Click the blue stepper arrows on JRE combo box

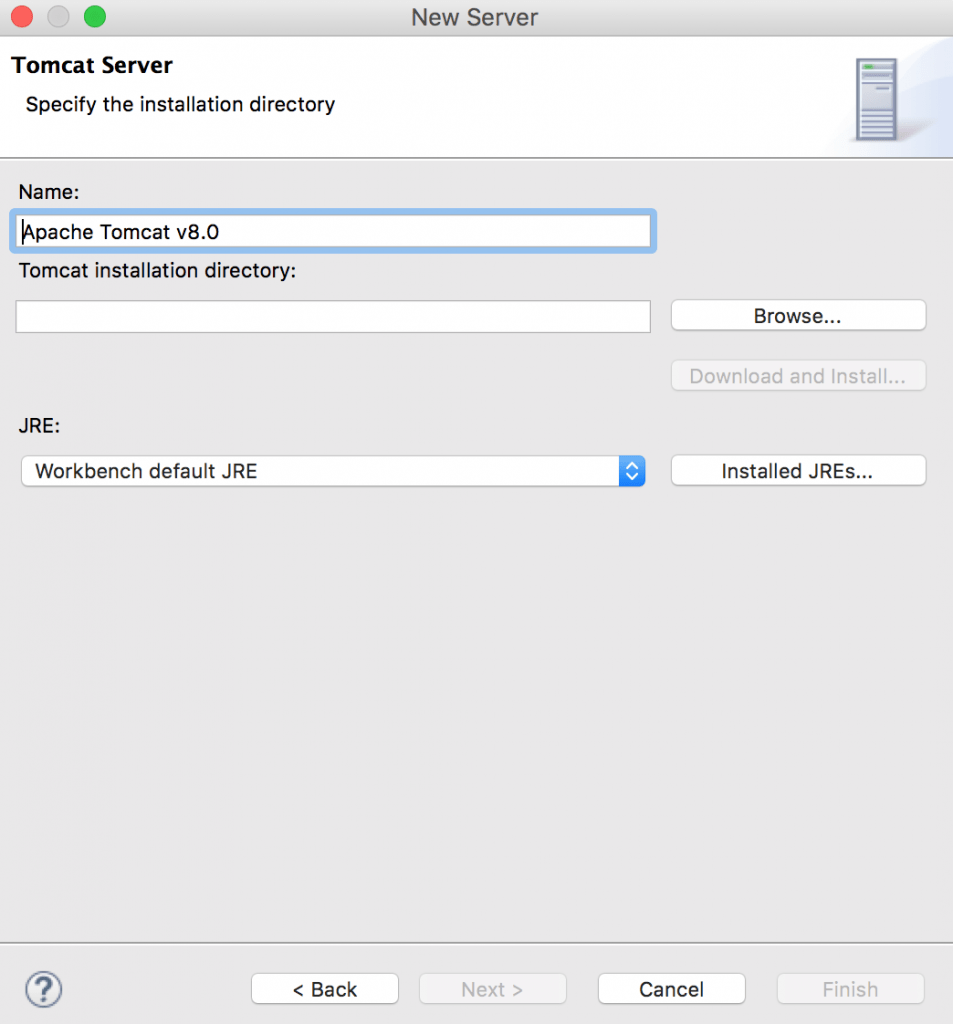632,471
